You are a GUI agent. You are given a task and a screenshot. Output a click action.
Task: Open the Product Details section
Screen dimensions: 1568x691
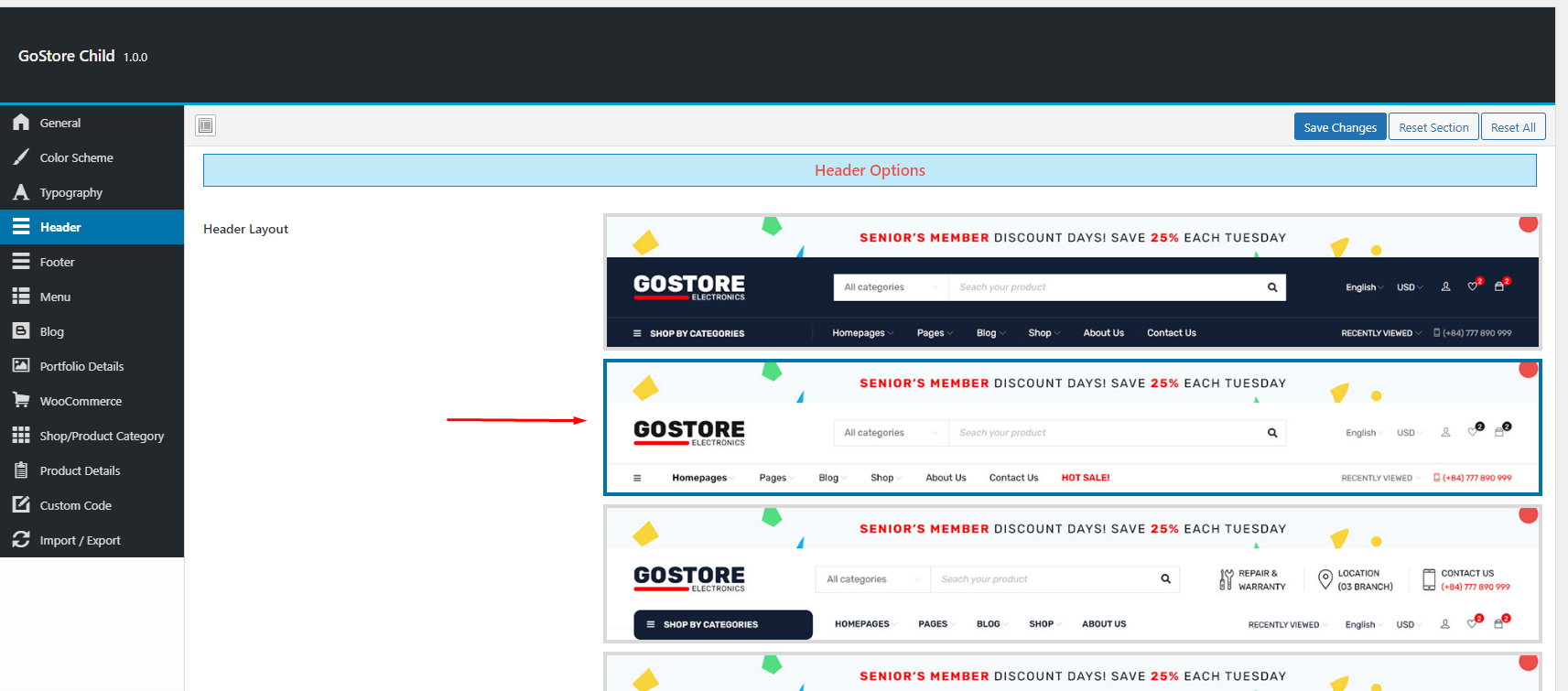pyautogui.click(x=80, y=470)
